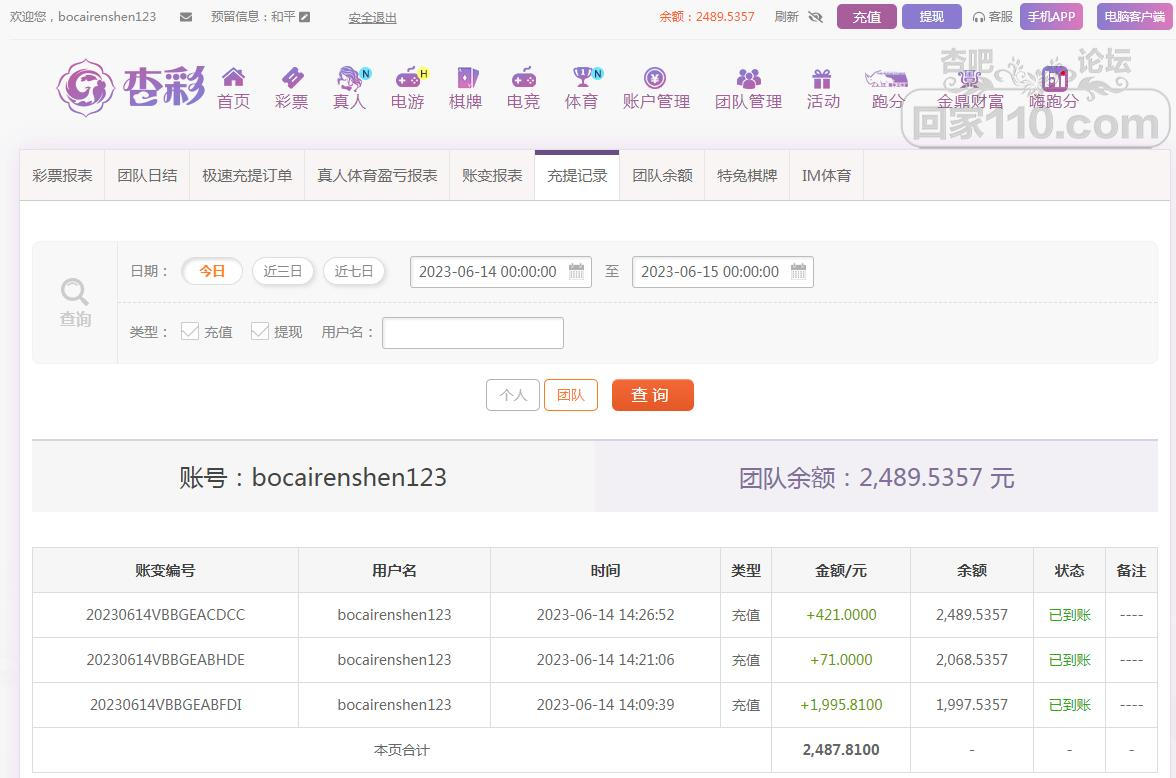Screen dimensions: 1176x778
Task: Open 团队管理 team management icon
Action: (748, 79)
